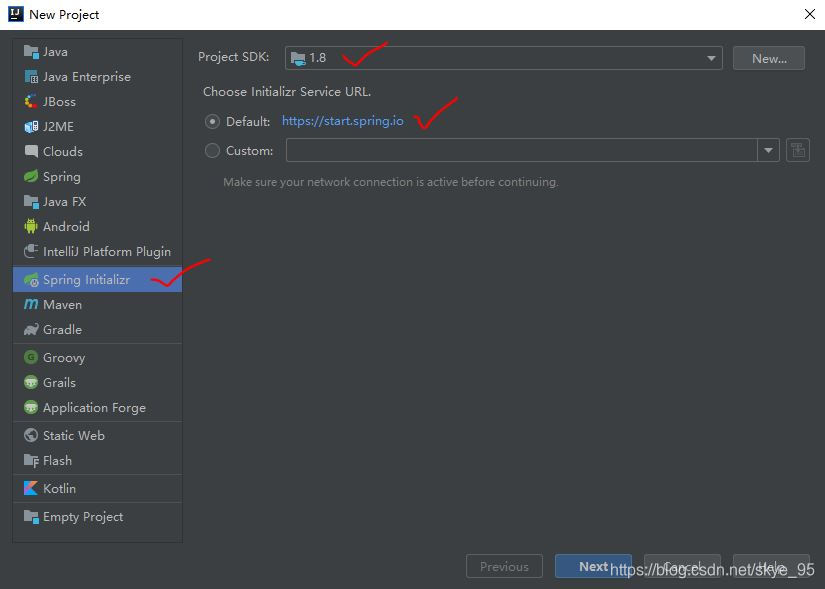Screen dimensions: 825x589
Task: Select the Default service URL radio button
Action: 212,122
